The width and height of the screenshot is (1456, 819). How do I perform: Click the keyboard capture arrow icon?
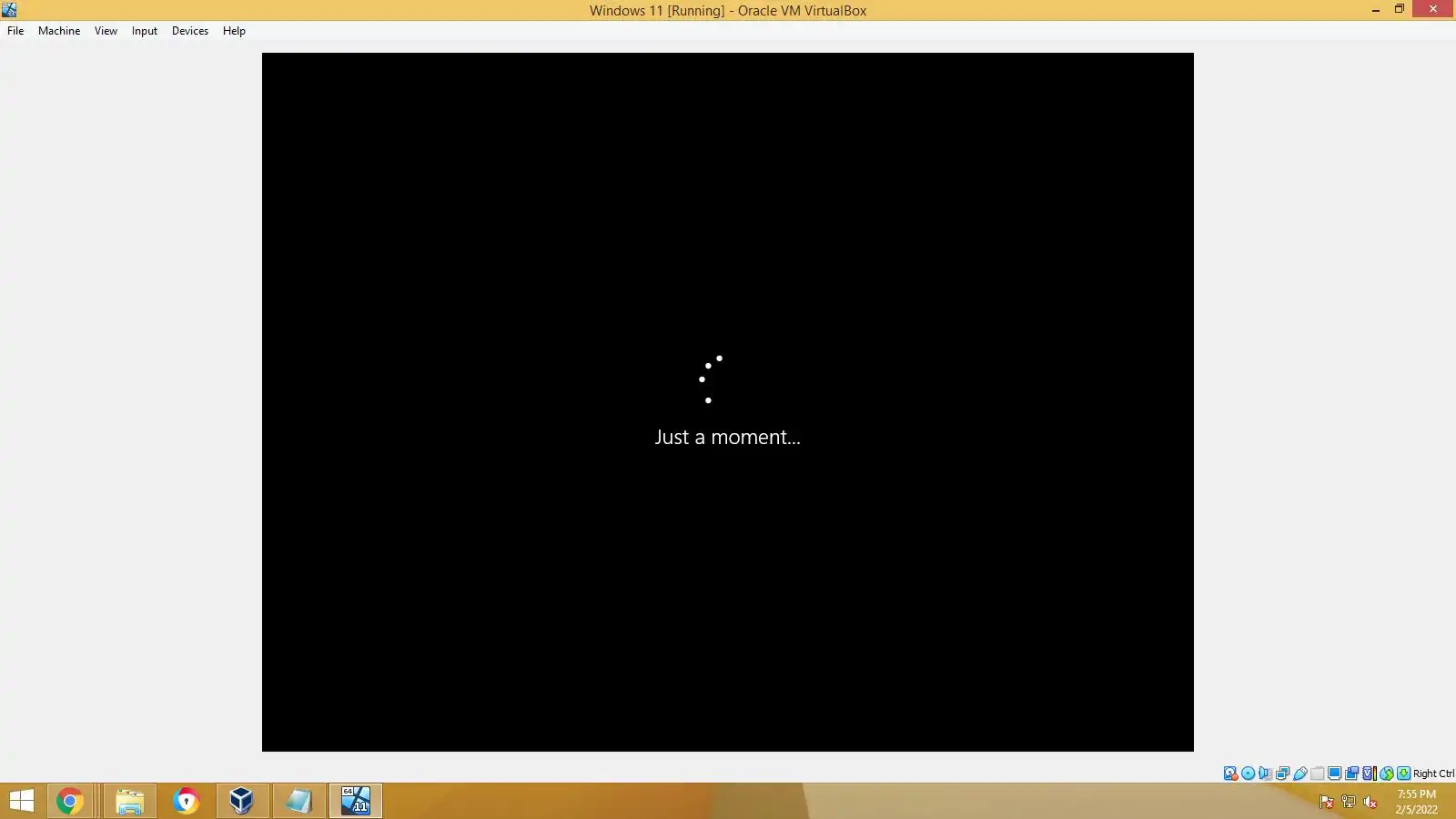(x=1403, y=773)
